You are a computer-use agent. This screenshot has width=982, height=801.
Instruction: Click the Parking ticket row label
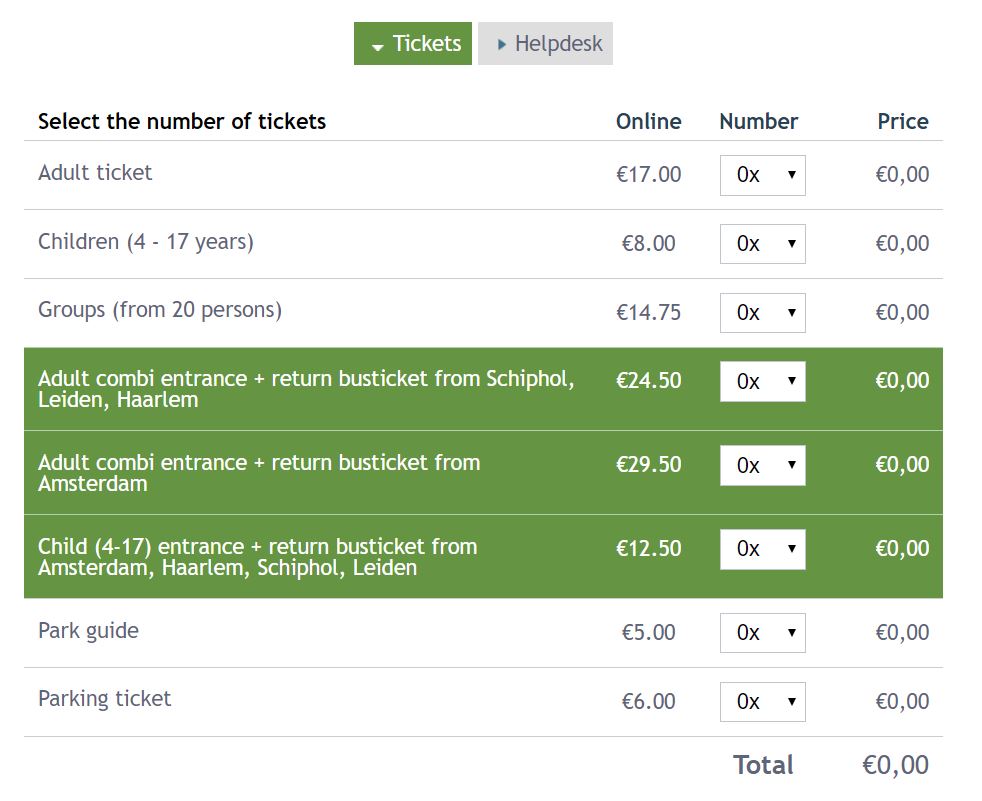[x=104, y=699]
